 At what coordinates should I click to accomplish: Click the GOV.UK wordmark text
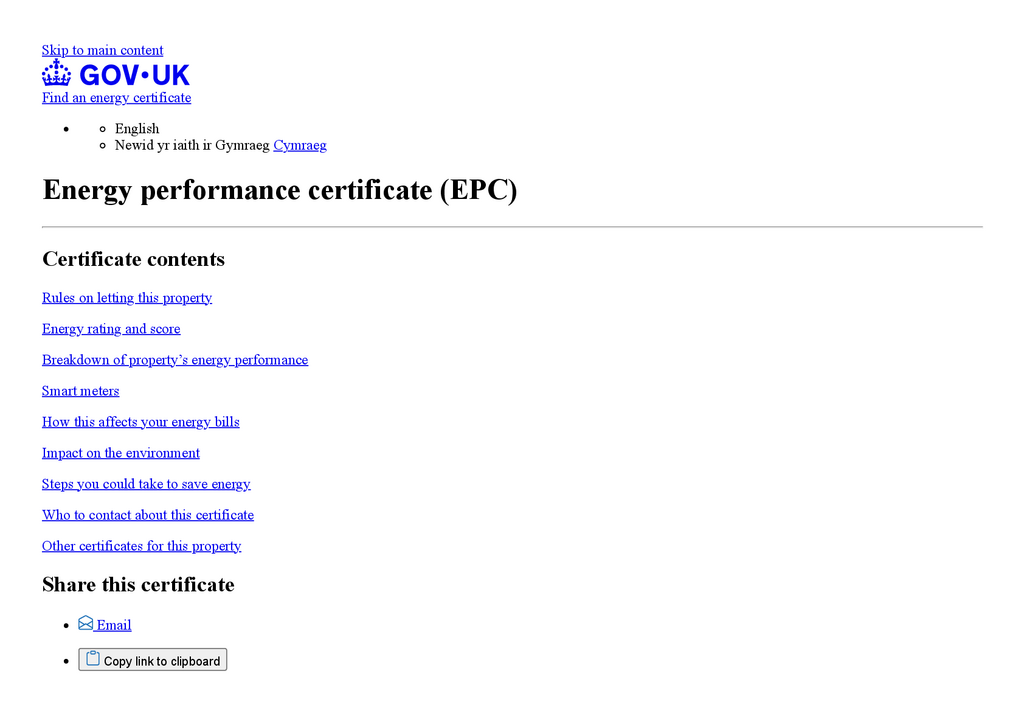point(134,74)
